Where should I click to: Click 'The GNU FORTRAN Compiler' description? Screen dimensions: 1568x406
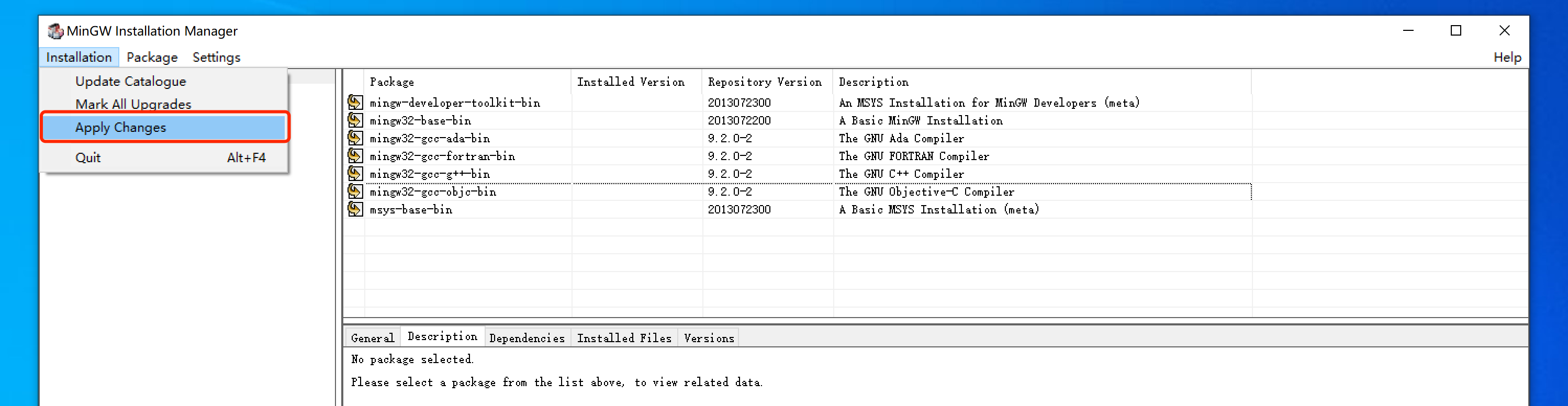[x=914, y=156]
